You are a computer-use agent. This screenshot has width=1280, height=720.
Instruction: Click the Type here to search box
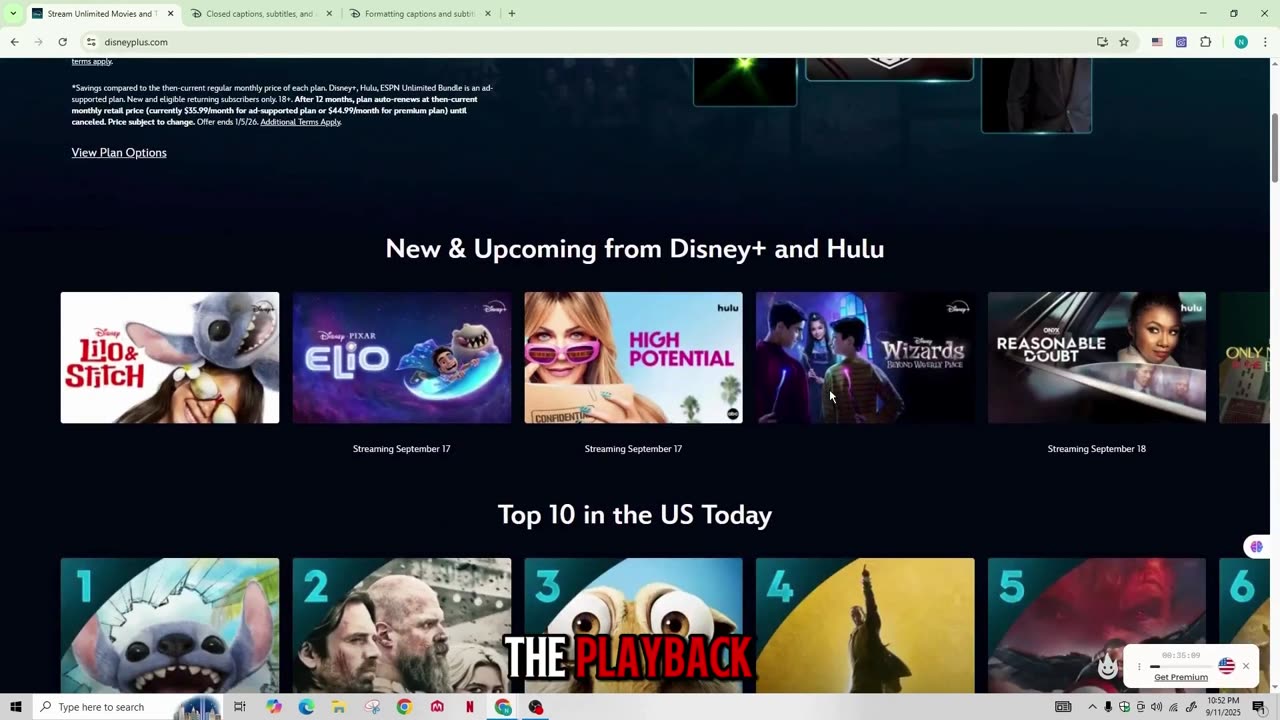pyautogui.click(x=127, y=707)
